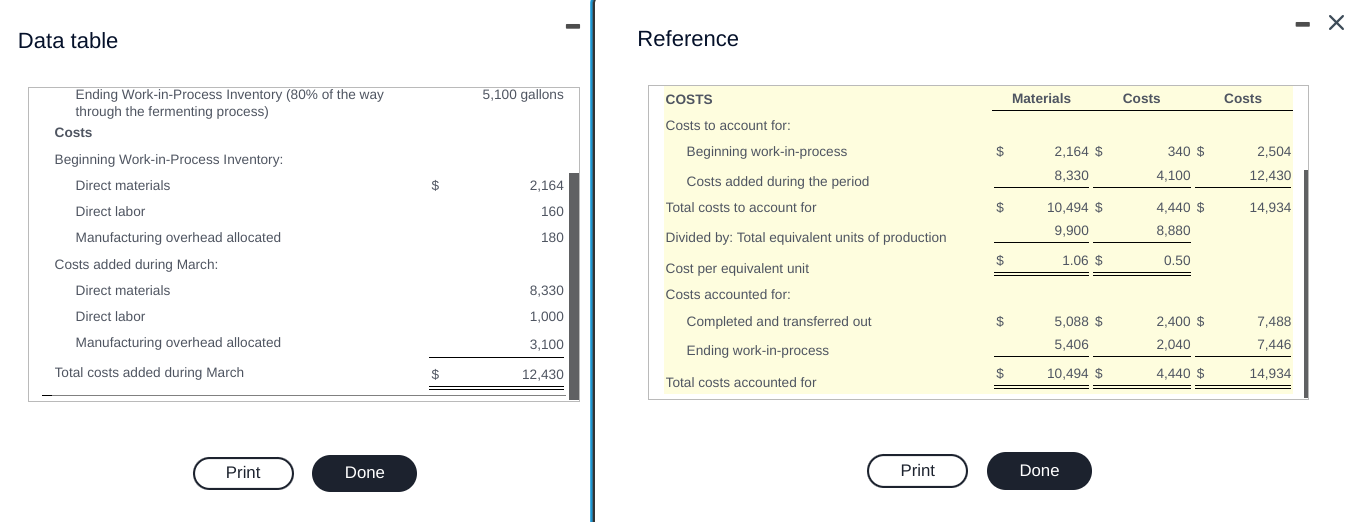Screen dimensions: 1356x522
Task: Click the 9,900 equivalent units value
Action: pyautogui.click(x=1071, y=231)
